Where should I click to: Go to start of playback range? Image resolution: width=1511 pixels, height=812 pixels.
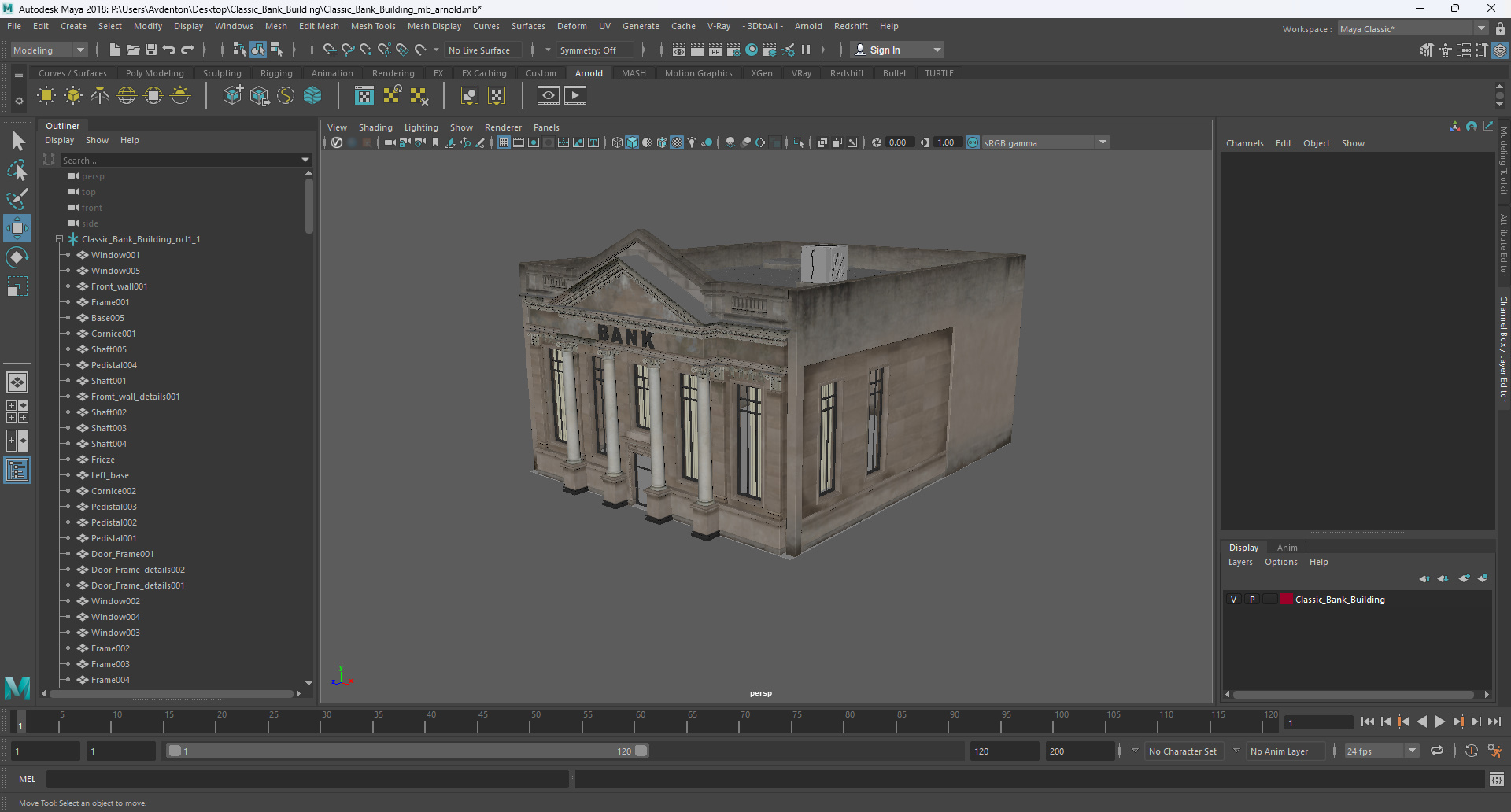pyautogui.click(x=1368, y=722)
